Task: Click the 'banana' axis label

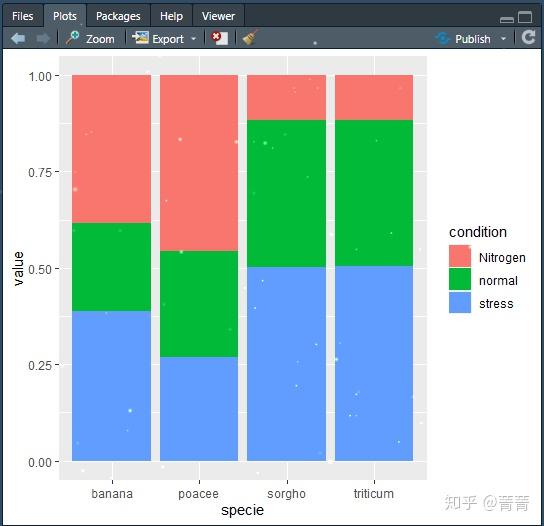Action: (x=112, y=493)
